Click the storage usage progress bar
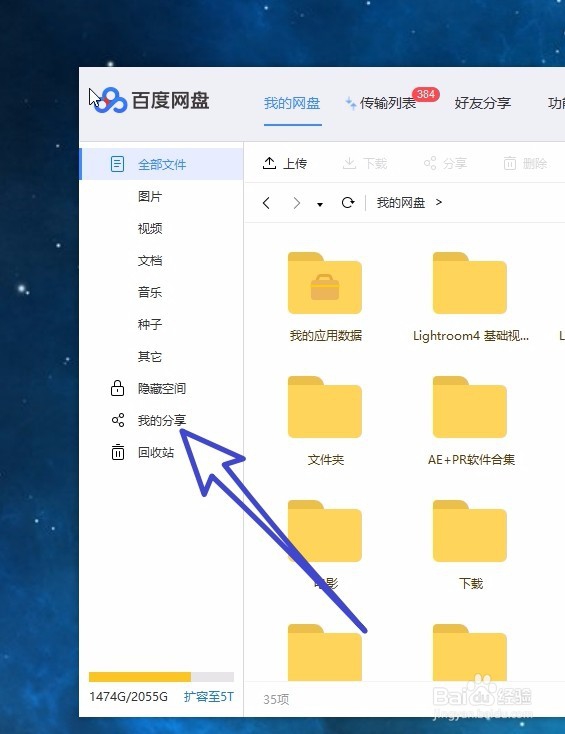The width and height of the screenshot is (565, 734). (161, 677)
